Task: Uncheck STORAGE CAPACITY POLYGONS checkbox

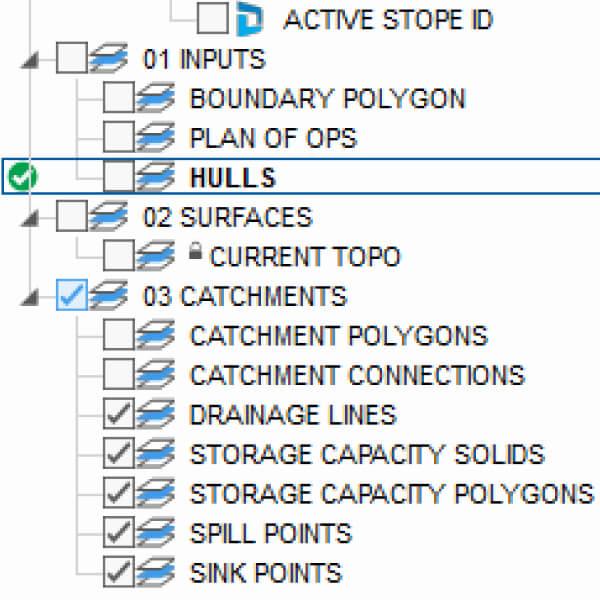Action: (119, 493)
